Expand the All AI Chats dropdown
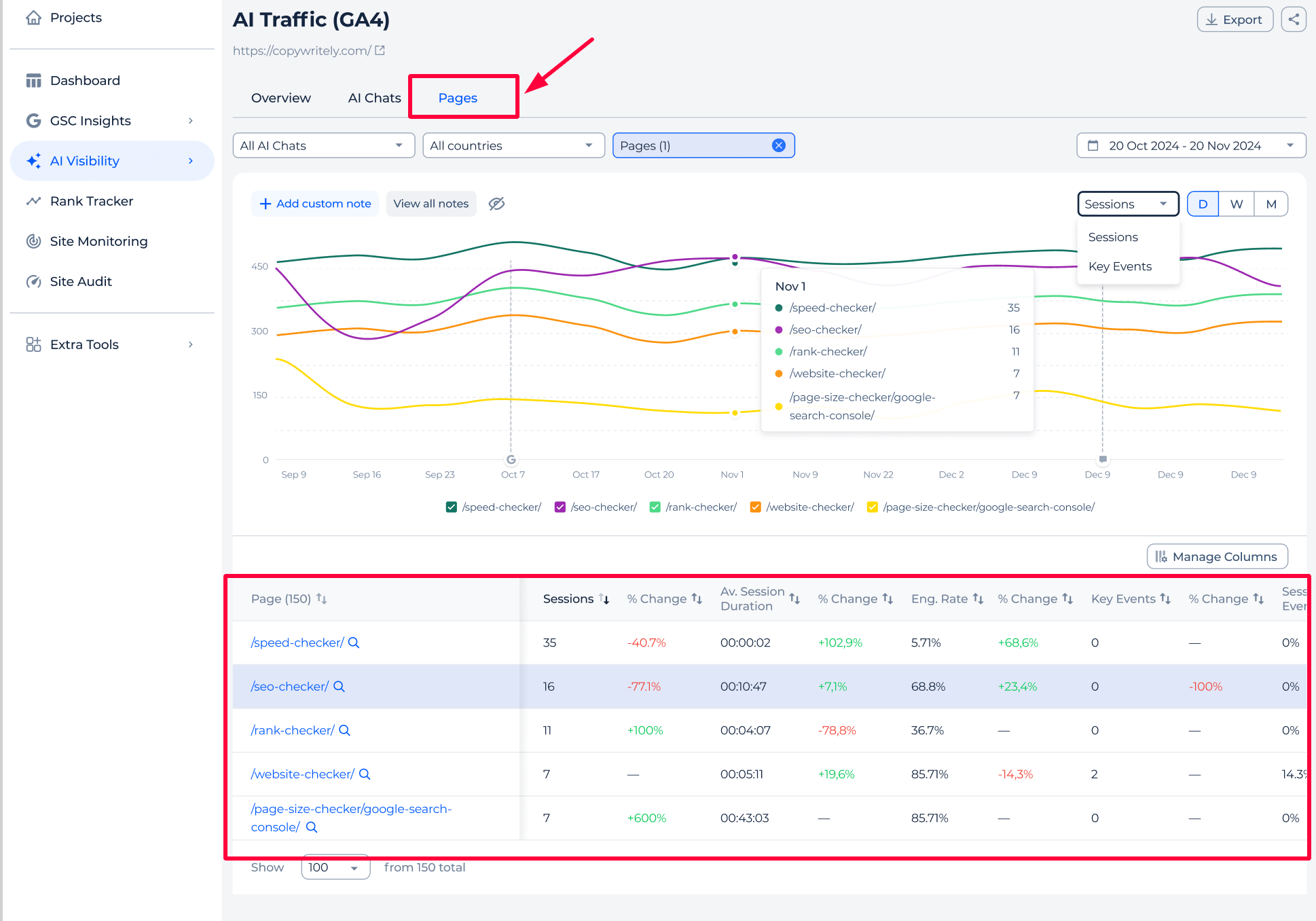 pyautogui.click(x=323, y=145)
